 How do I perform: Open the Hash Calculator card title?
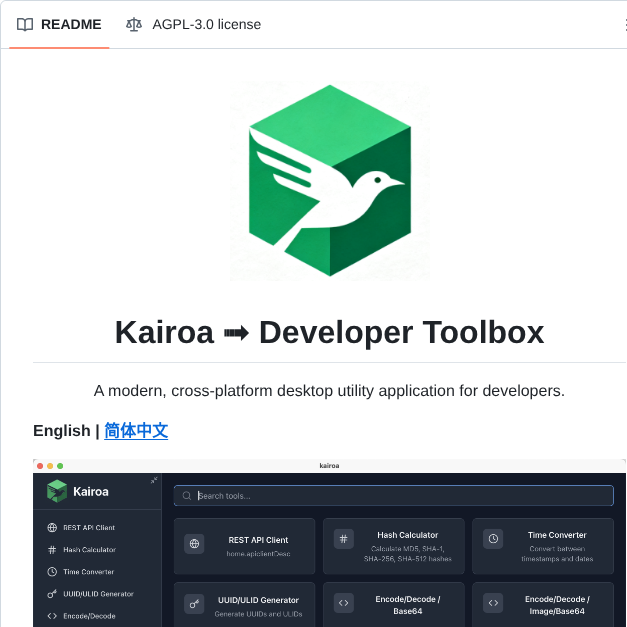coord(407,535)
